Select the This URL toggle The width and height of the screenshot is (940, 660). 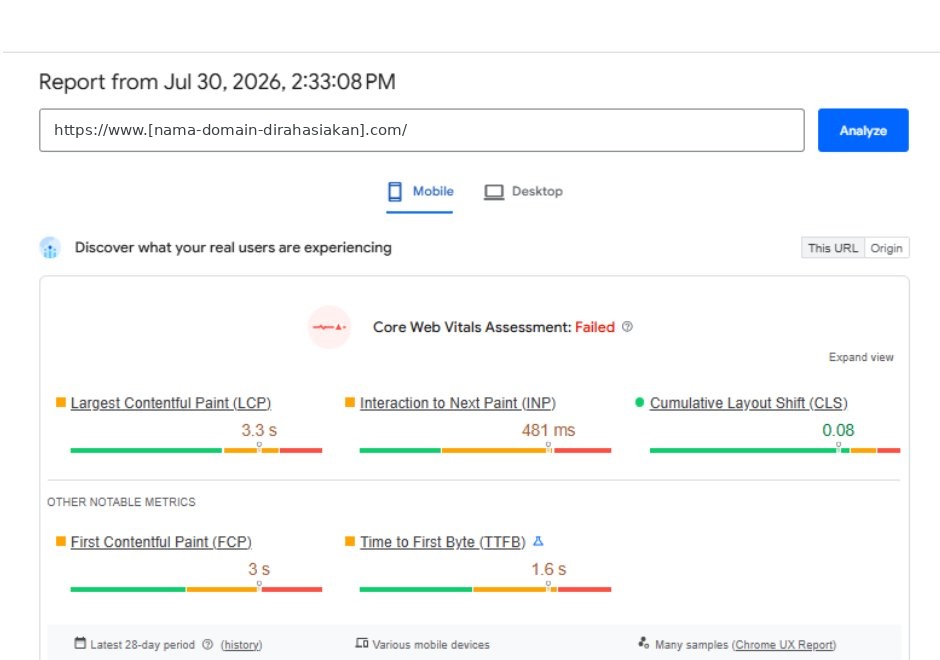pyautogui.click(x=833, y=248)
